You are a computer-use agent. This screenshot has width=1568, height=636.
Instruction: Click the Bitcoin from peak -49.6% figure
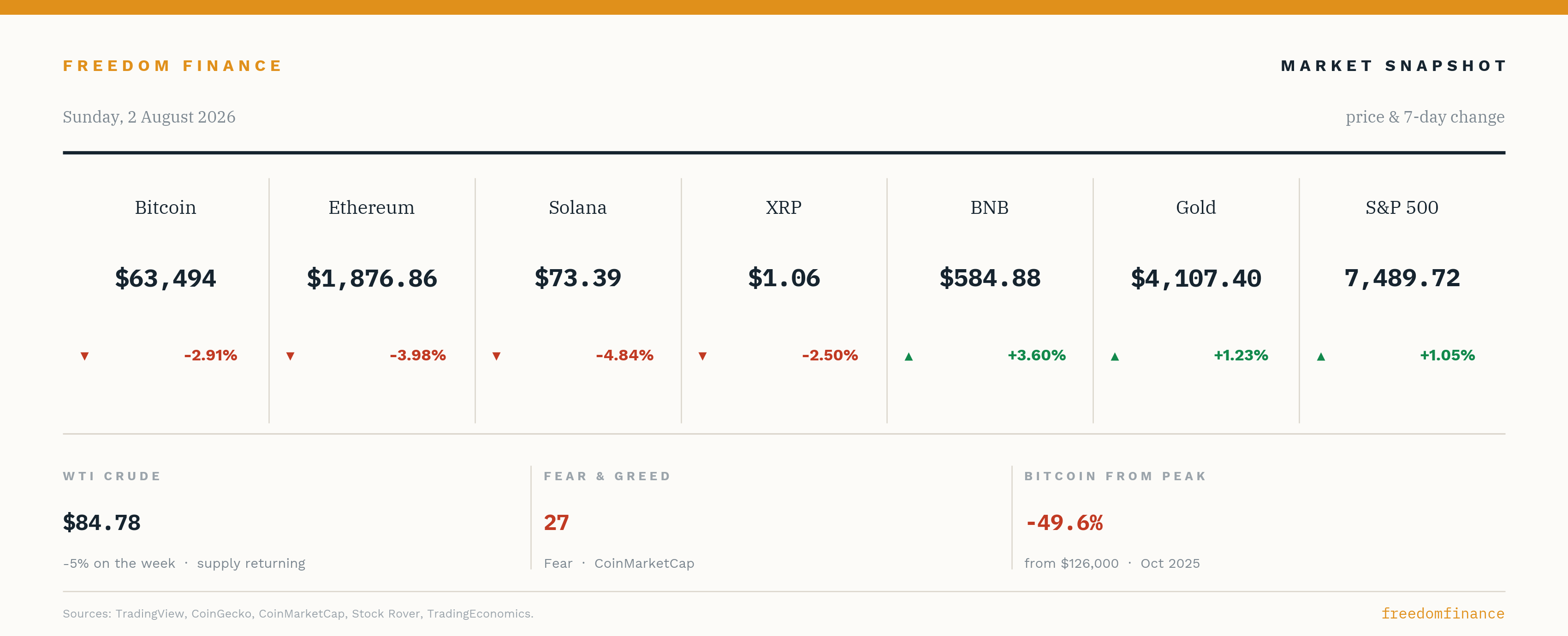(x=1064, y=523)
